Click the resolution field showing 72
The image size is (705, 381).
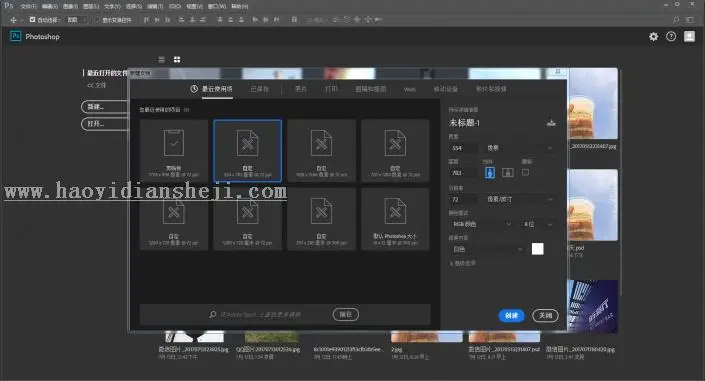(x=464, y=199)
